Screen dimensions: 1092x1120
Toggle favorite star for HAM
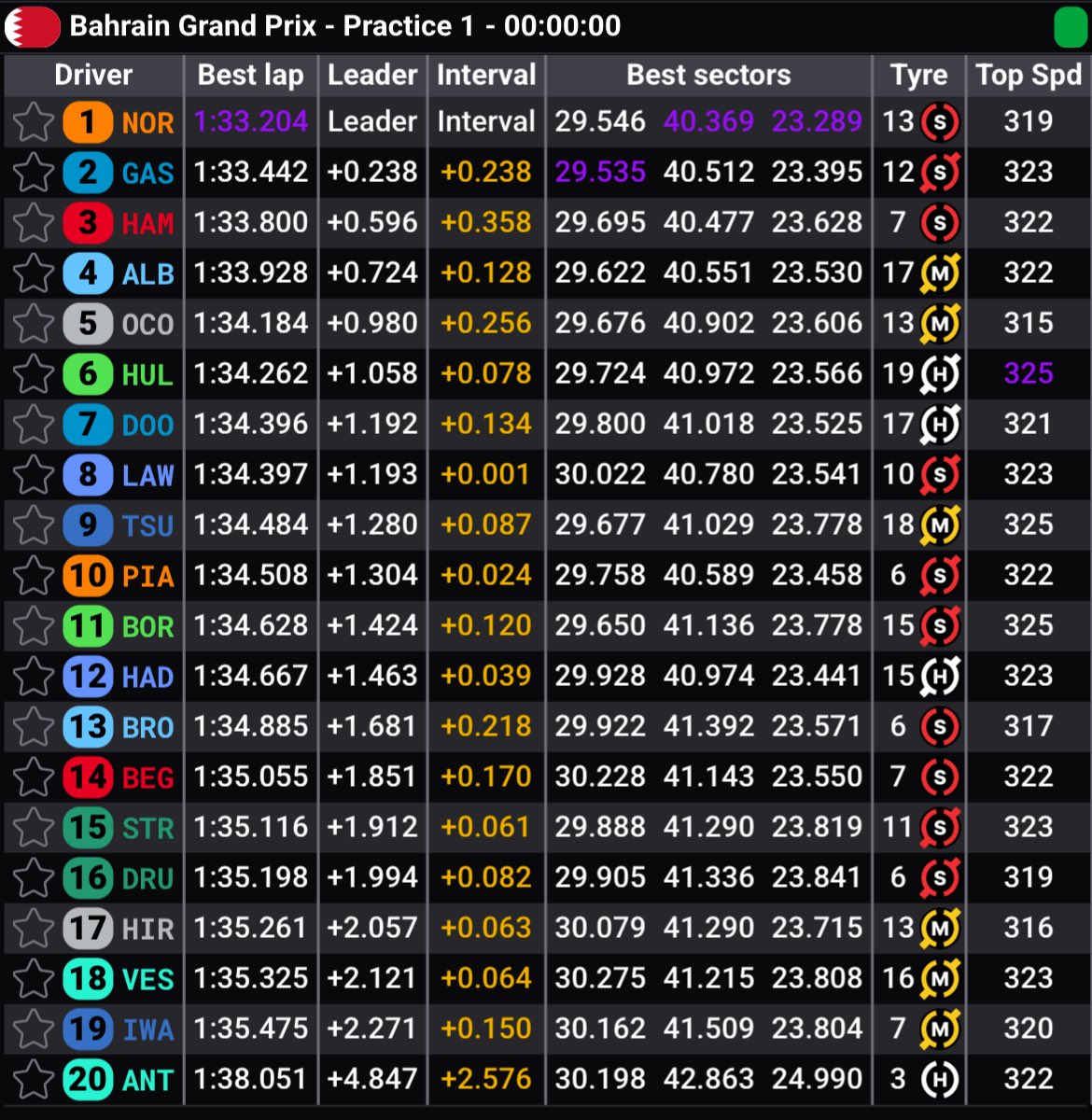pos(34,223)
